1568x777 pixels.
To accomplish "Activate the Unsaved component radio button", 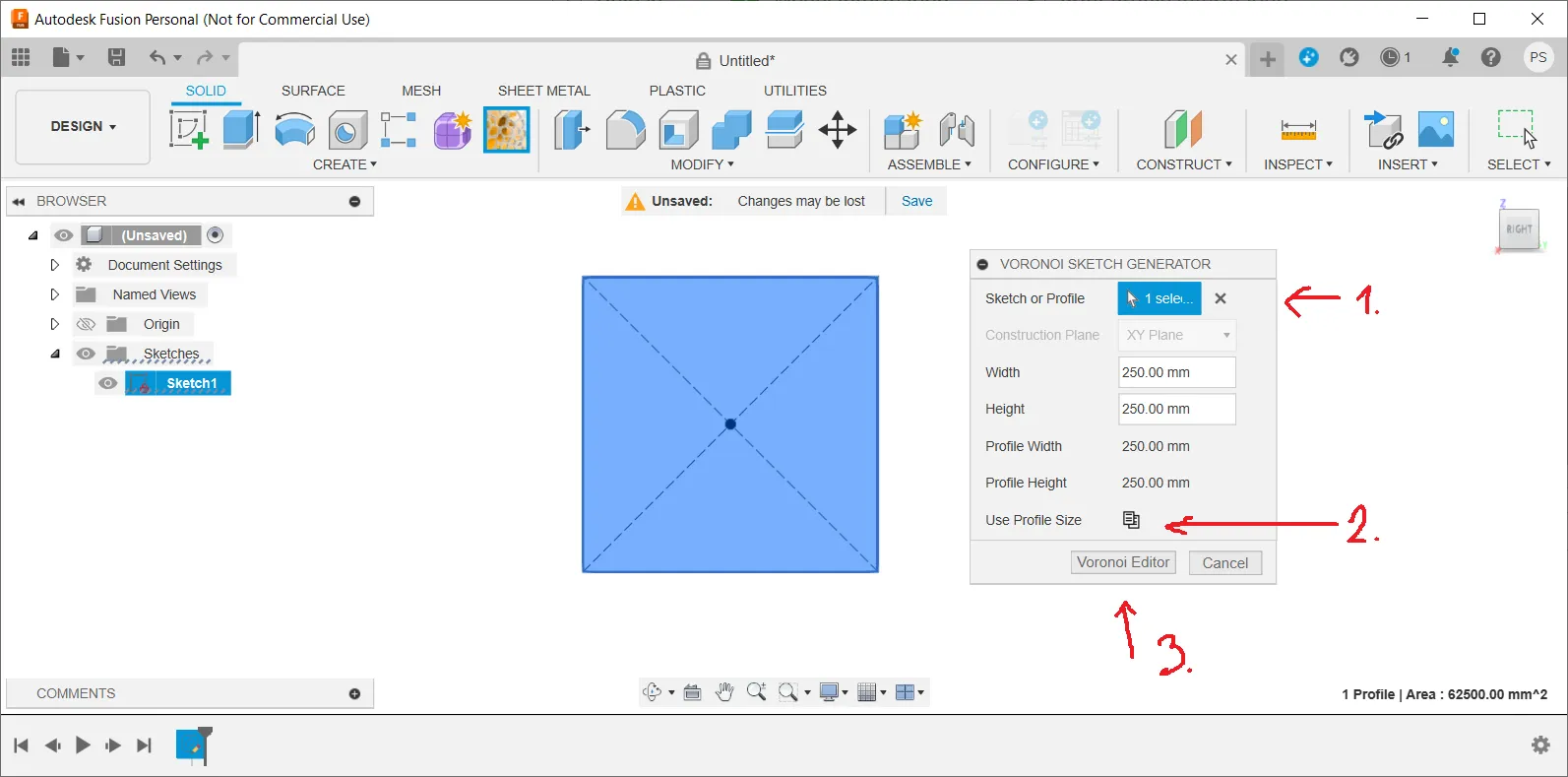I will (x=216, y=235).
